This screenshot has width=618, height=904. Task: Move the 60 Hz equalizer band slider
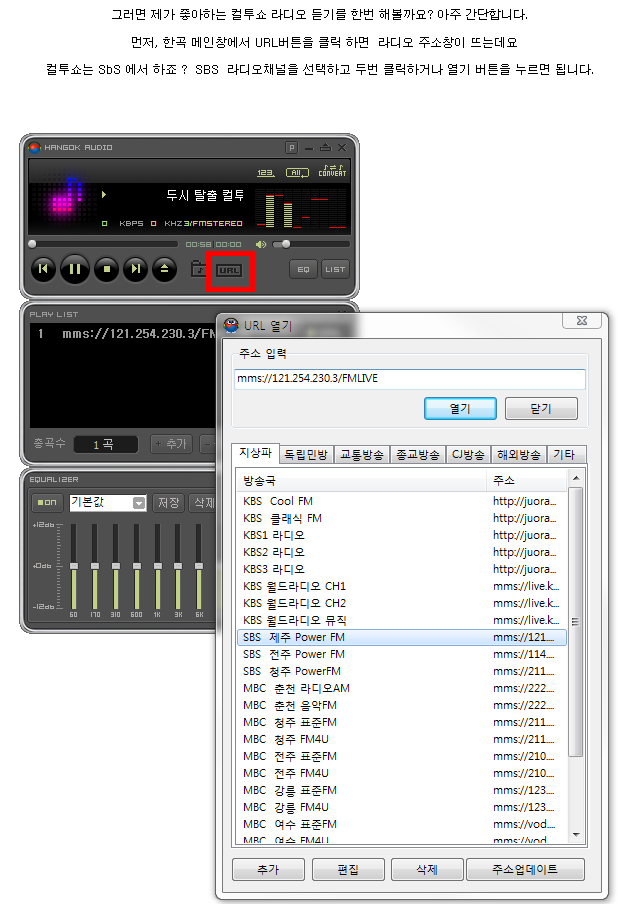pyautogui.click(x=74, y=566)
